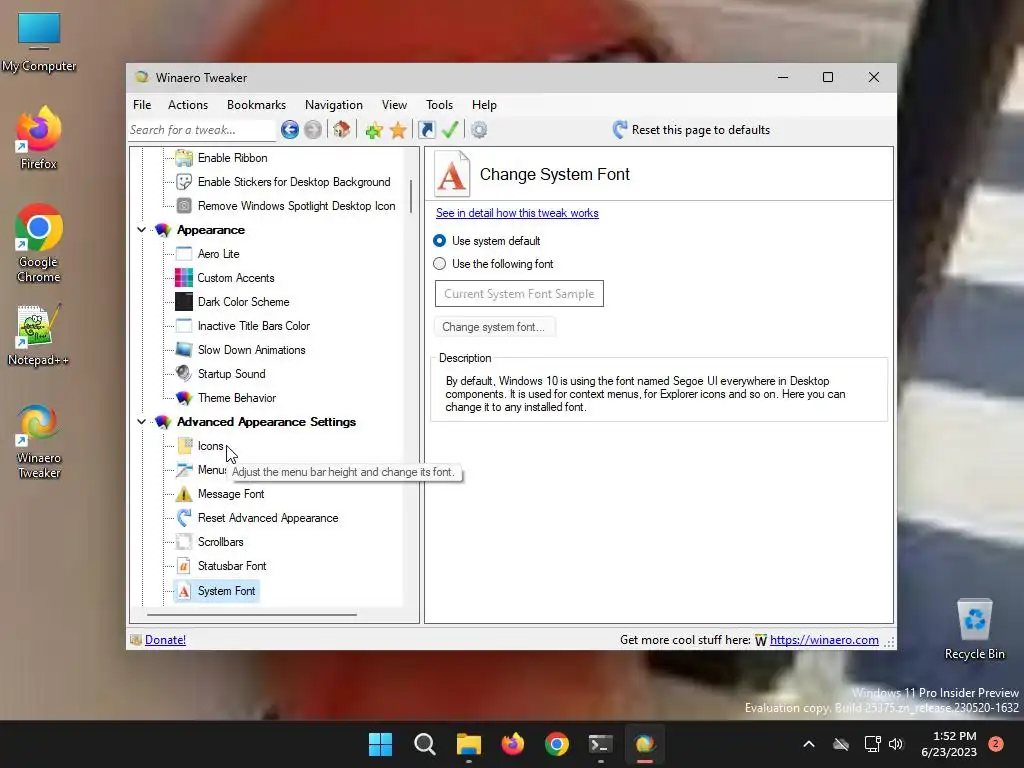Screen dimensions: 1024x768
Task: Open the File menu
Action: coord(142,104)
